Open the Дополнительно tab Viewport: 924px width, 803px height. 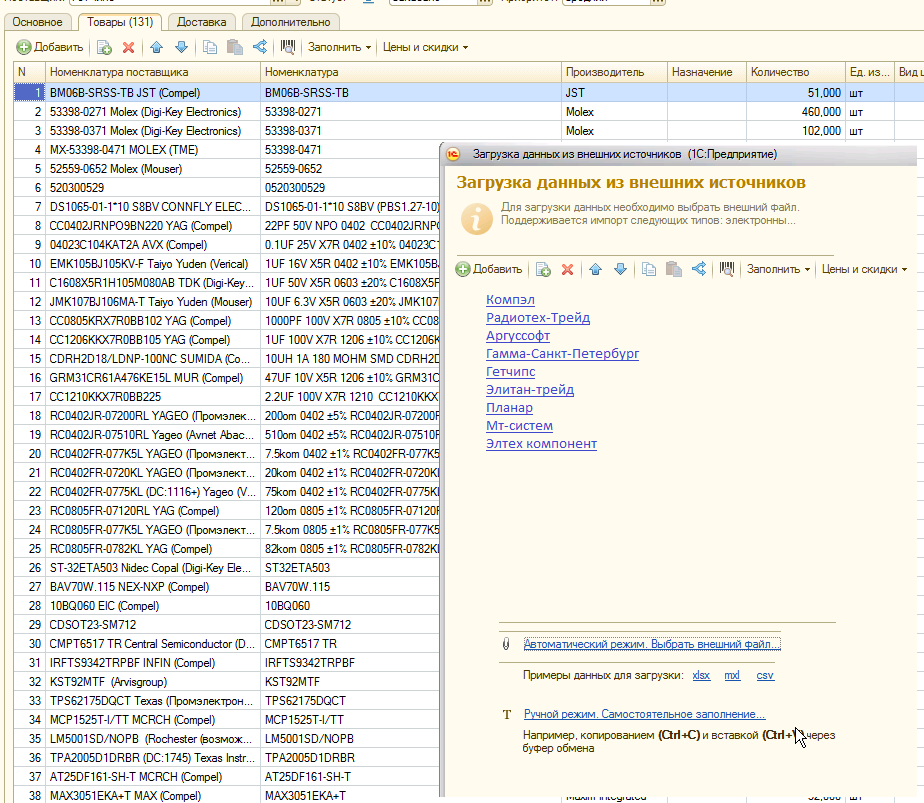point(289,21)
